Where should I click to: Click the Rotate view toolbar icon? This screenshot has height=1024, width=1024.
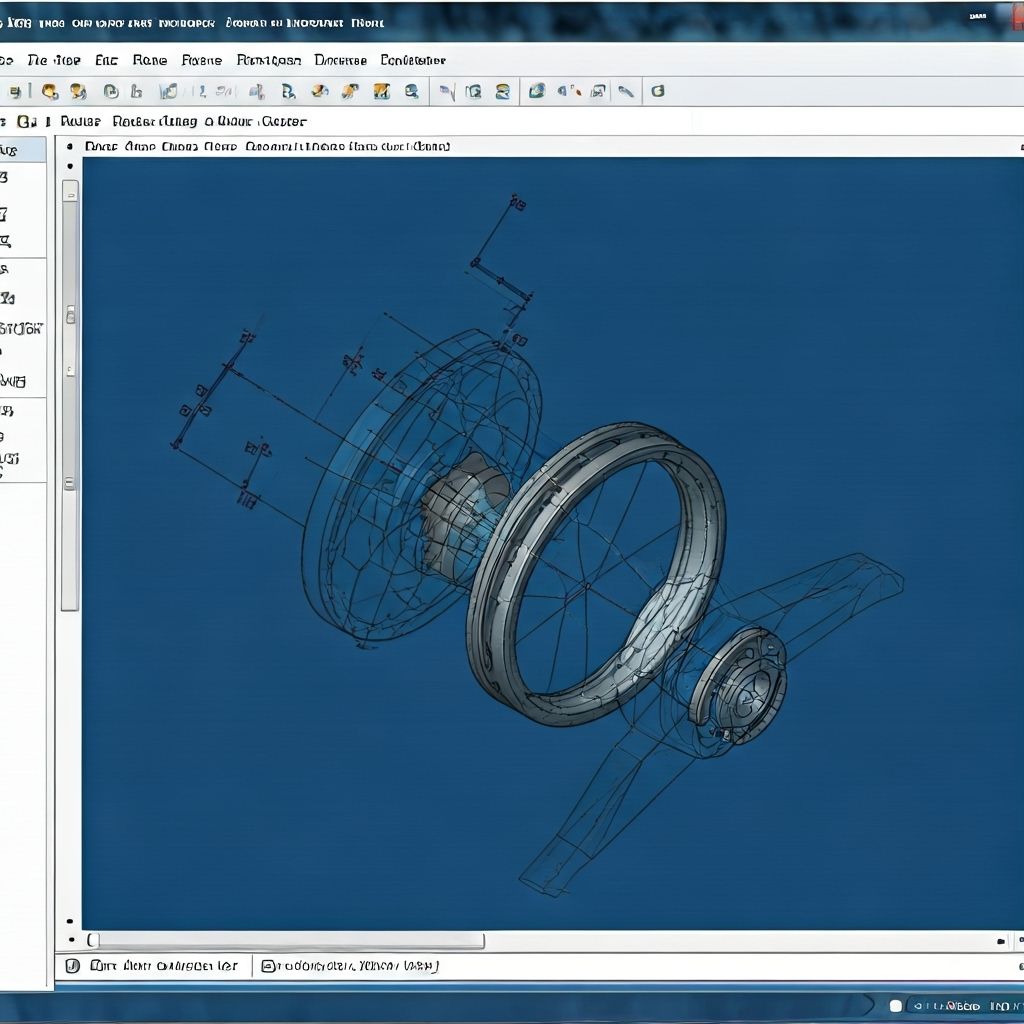click(472, 92)
